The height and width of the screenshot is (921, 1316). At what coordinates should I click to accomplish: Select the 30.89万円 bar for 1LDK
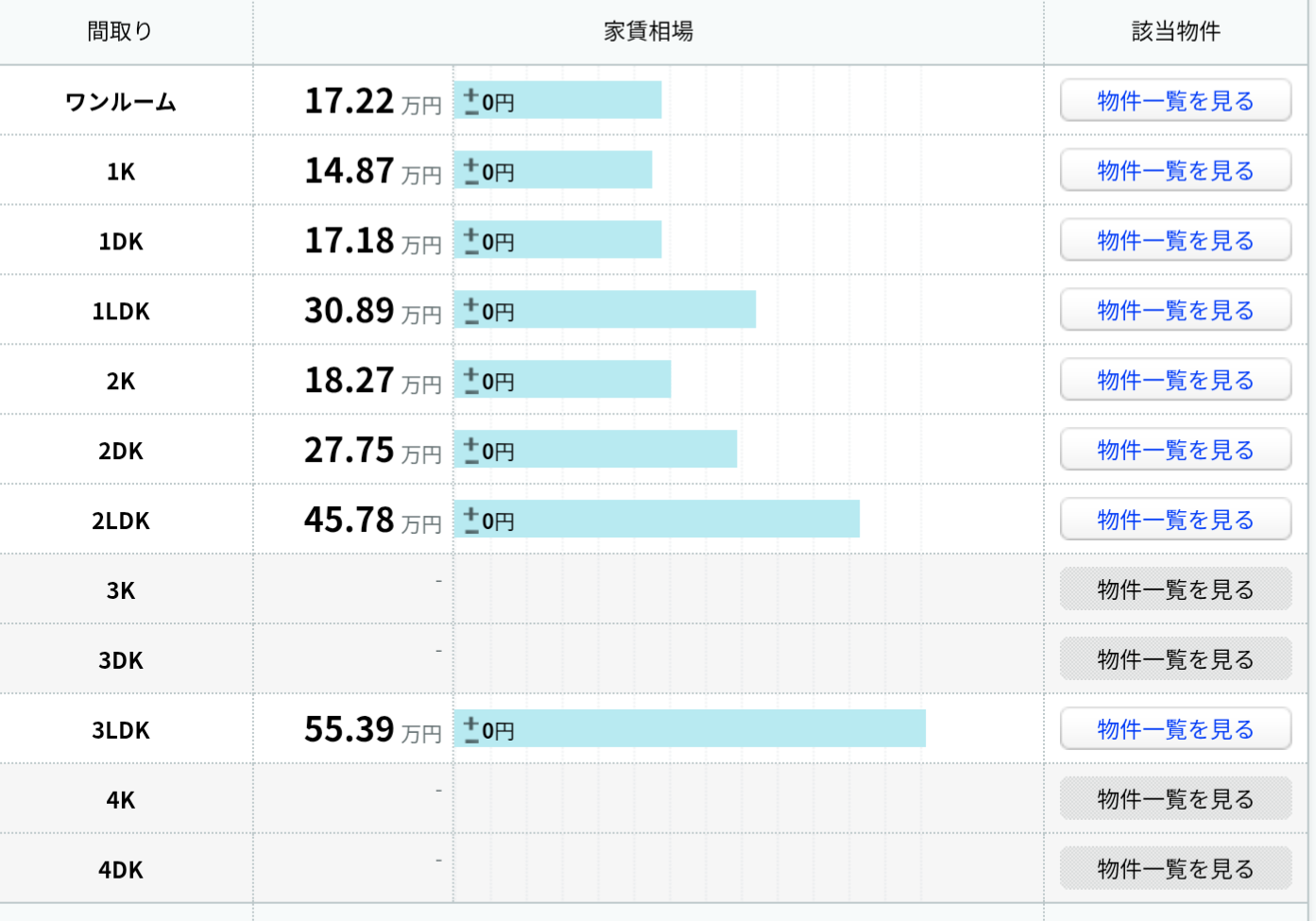click(605, 310)
